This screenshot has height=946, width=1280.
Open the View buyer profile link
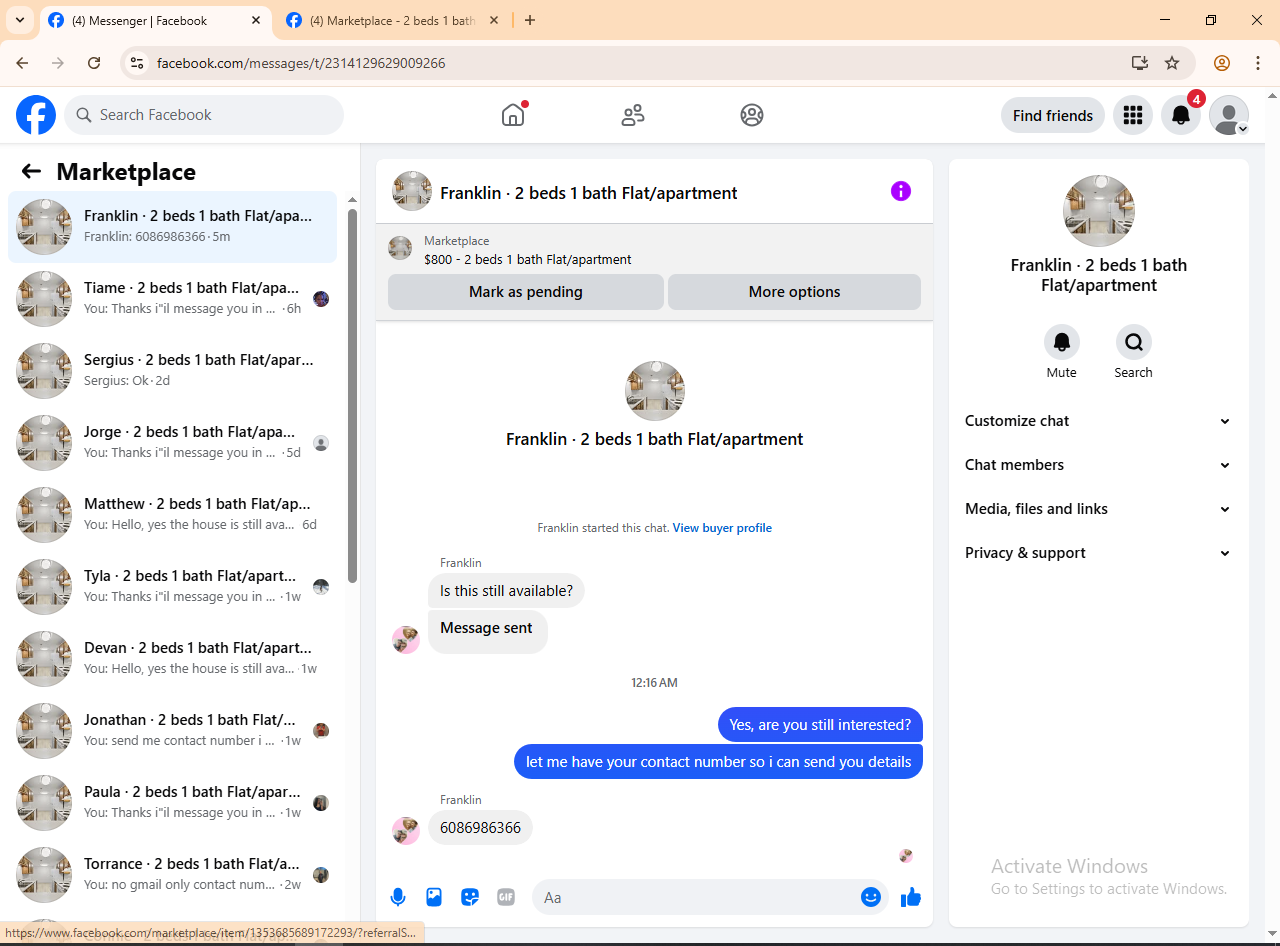tap(722, 528)
